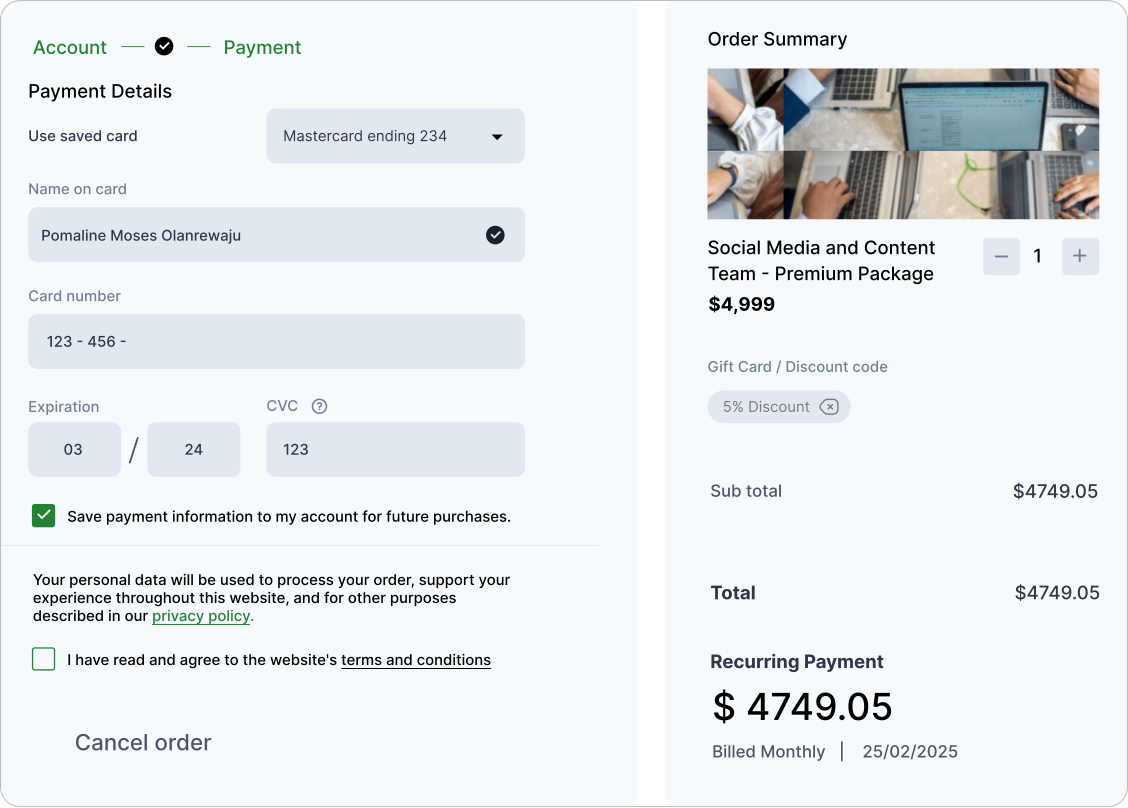This screenshot has height=808, width=1128.
Task: Focus the Card number input field
Action: (276, 342)
